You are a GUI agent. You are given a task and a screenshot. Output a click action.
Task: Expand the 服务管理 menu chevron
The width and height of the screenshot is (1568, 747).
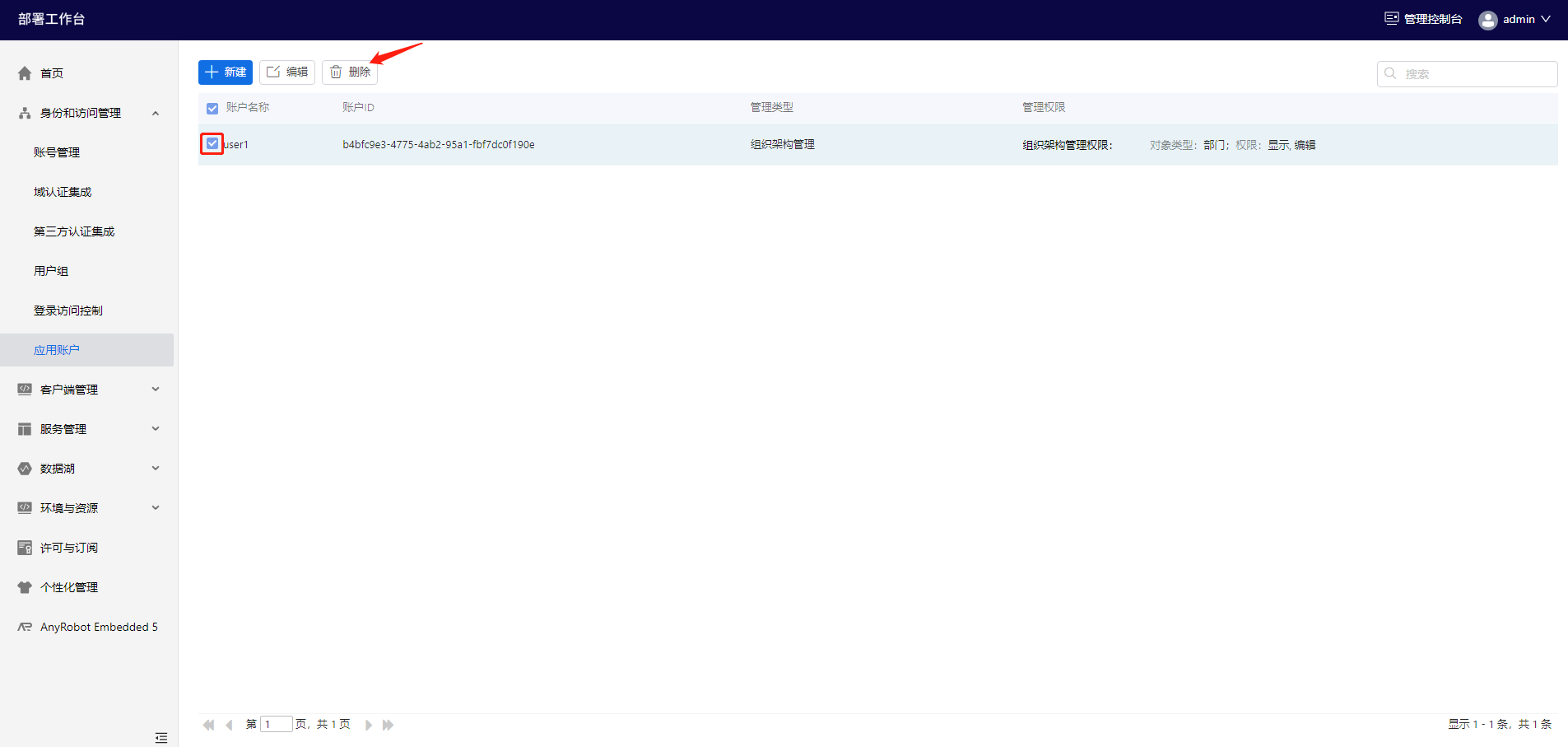(156, 429)
